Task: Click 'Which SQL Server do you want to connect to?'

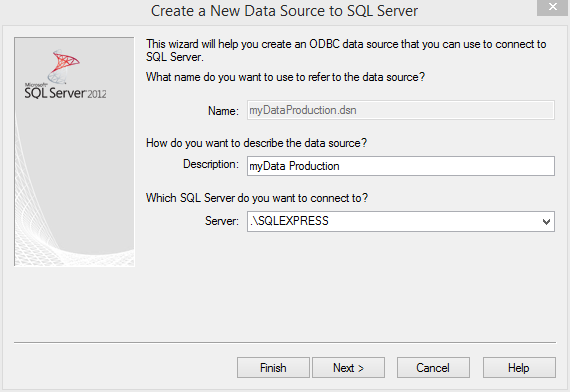Action: [x=257, y=198]
